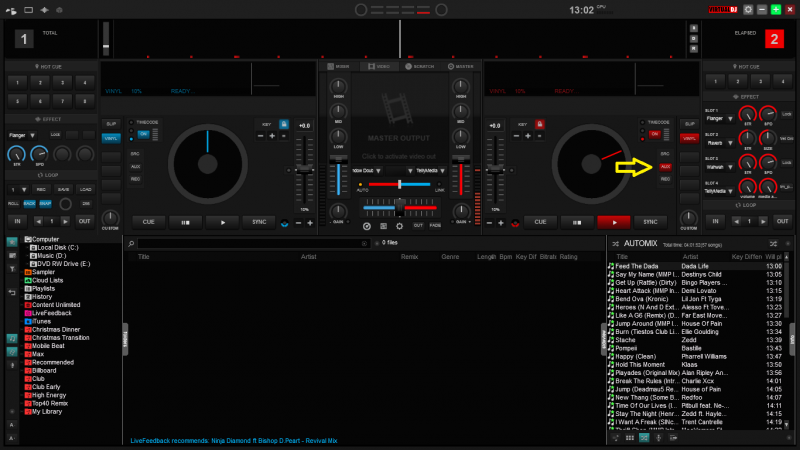The height and width of the screenshot is (450, 800).
Task: Set loop IN on deck 1
Action: [x=17, y=221]
